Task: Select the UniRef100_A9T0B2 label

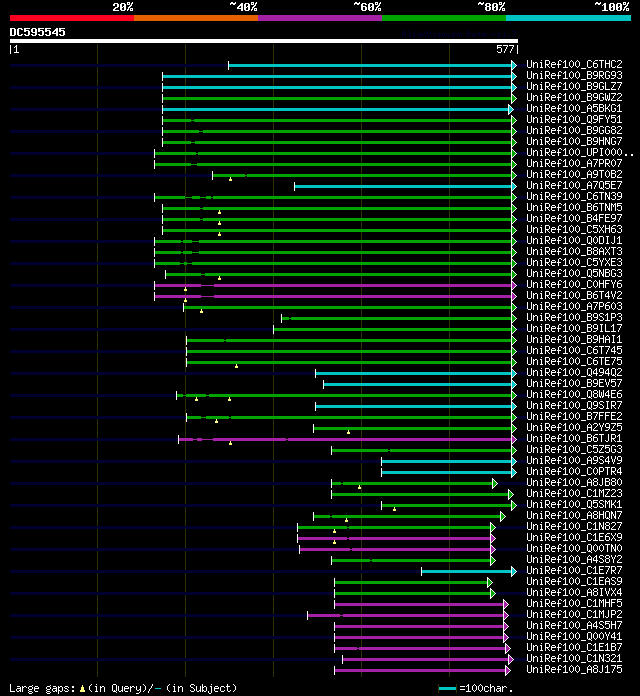Action: pyautogui.click(x=574, y=174)
